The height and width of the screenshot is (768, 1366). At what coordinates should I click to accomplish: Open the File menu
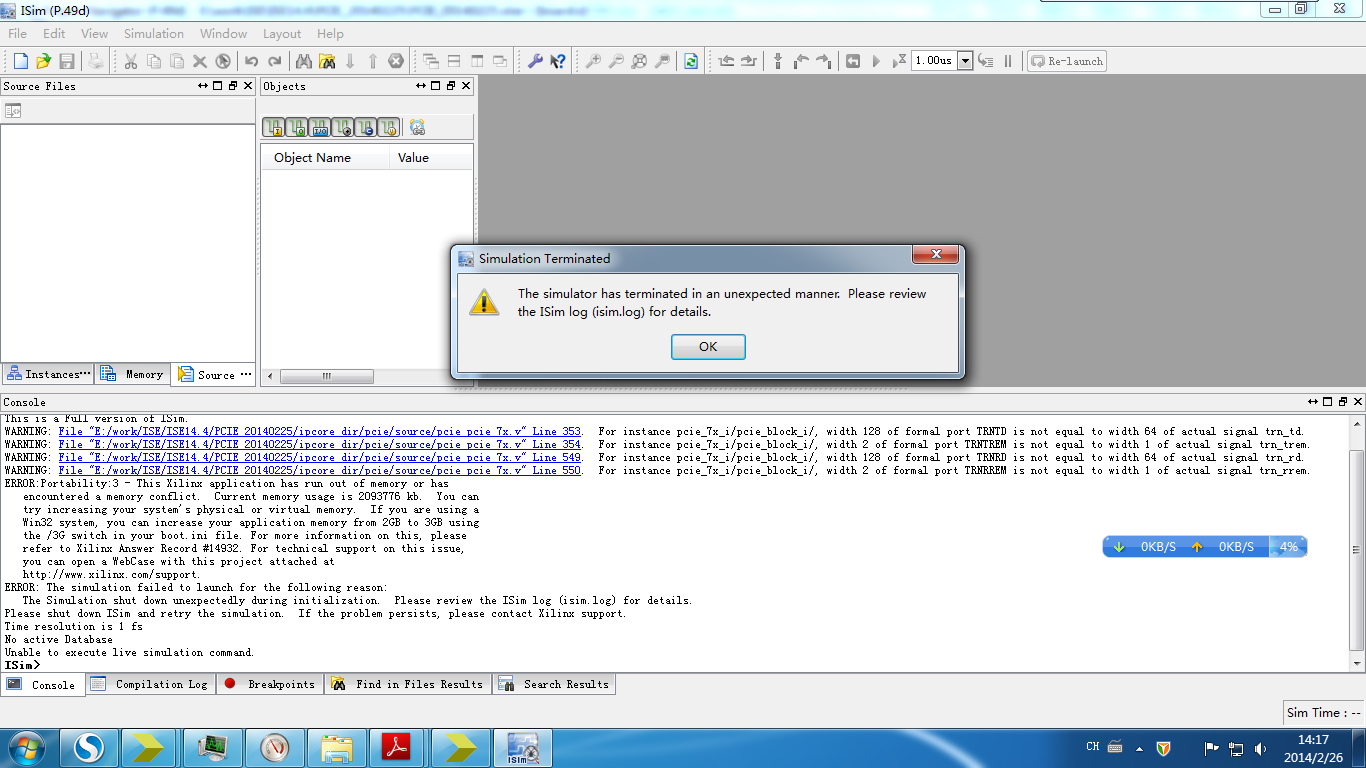(x=18, y=34)
